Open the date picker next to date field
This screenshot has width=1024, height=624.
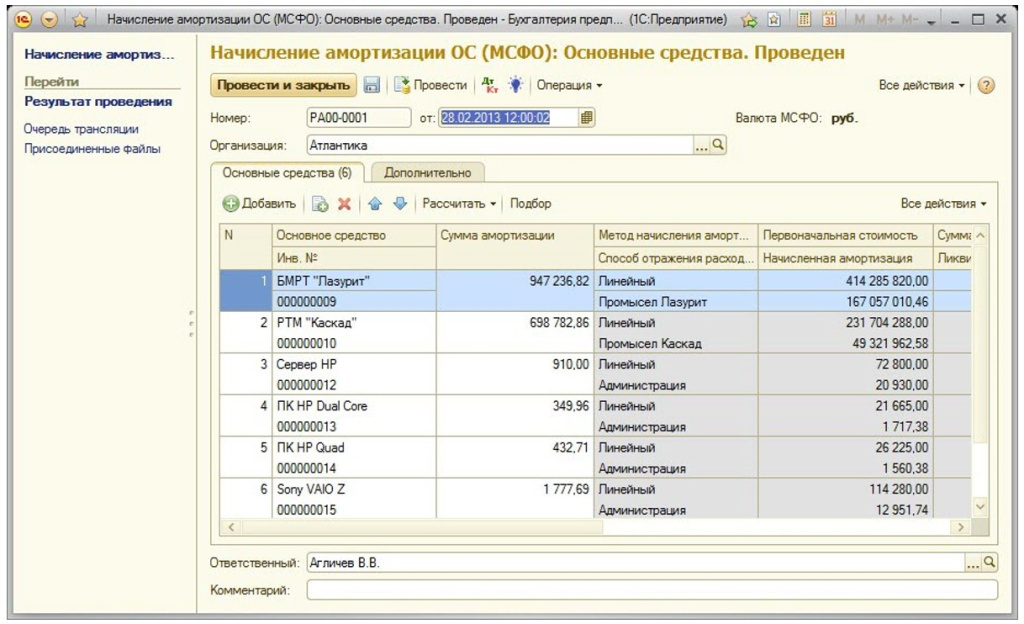pyautogui.click(x=586, y=117)
